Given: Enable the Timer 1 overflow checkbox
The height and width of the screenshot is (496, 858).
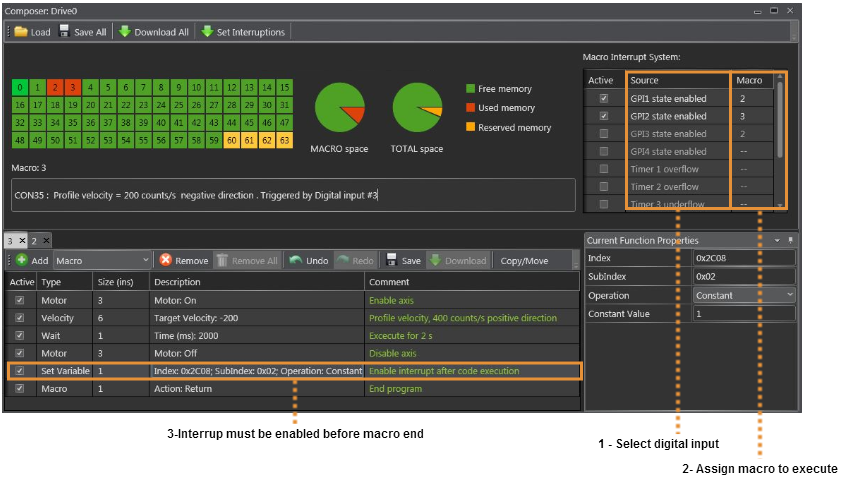Looking at the screenshot, I should [603, 169].
